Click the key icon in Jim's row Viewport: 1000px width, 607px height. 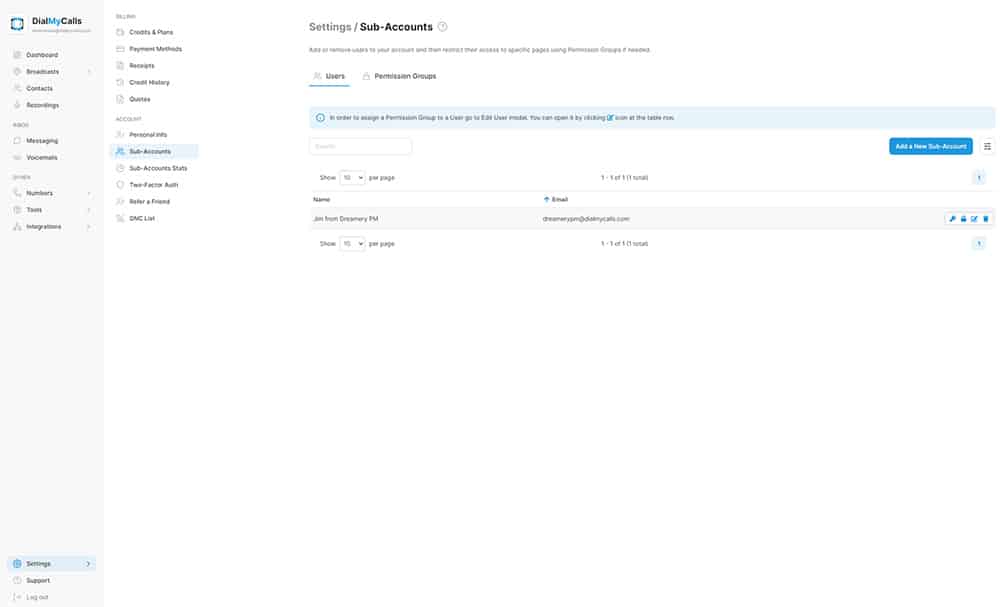952,218
